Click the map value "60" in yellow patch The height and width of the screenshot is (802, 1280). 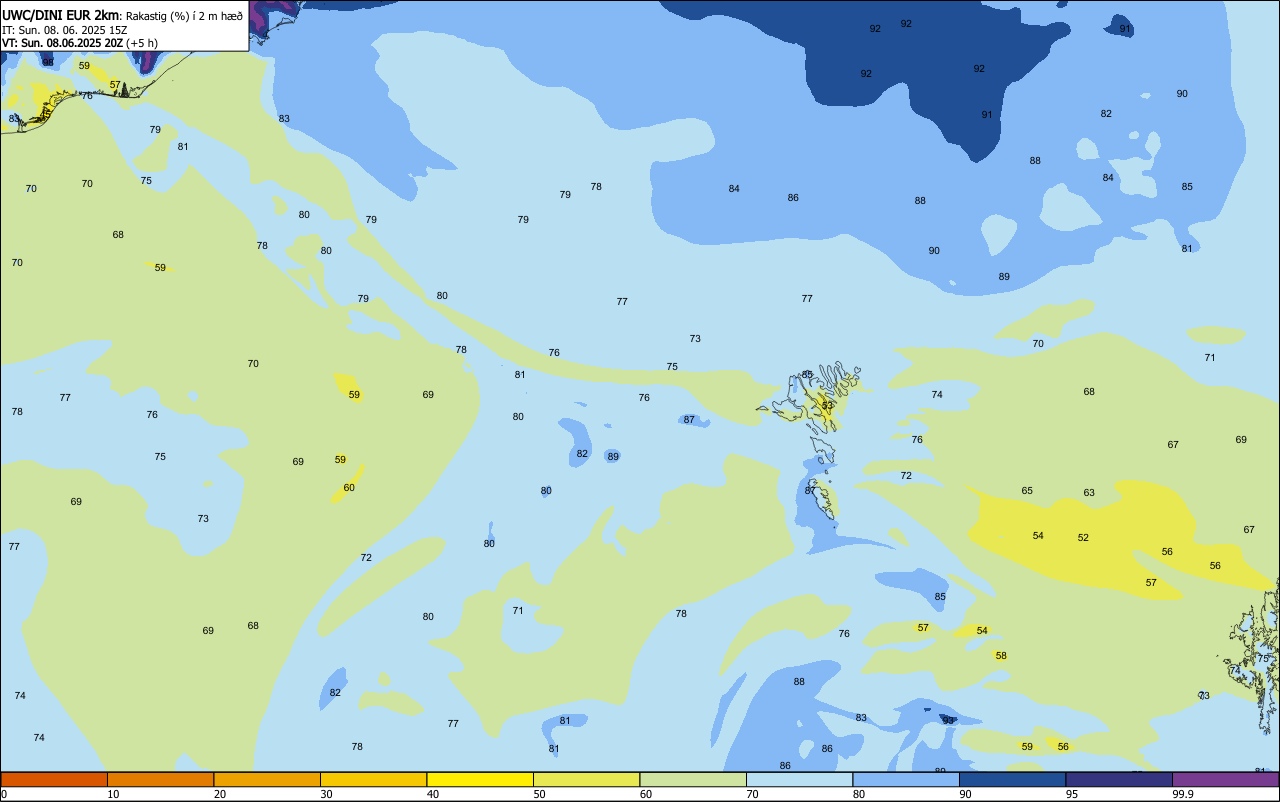click(x=349, y=488)
